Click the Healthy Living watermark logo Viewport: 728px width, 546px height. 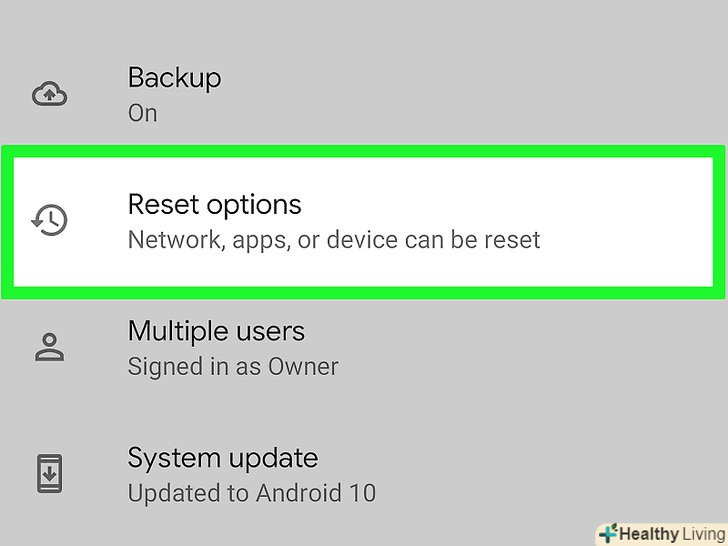click(663, 534)
